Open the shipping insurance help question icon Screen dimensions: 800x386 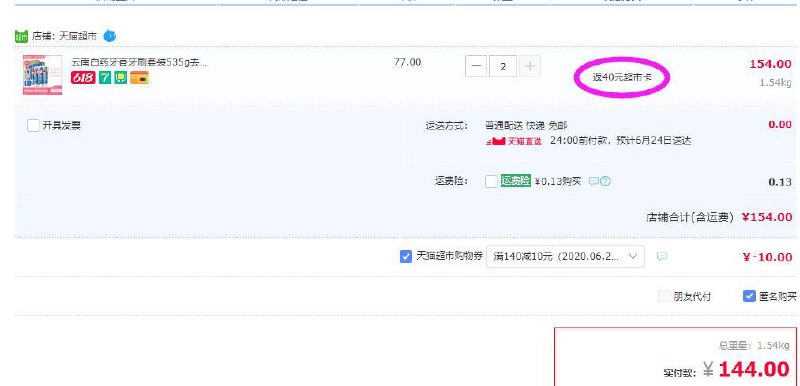[605, 181]
